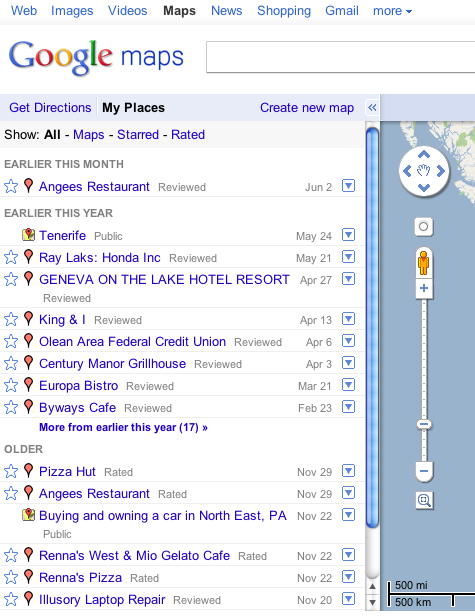Star the Angees Restaurant Reviewed entry
The width and height of the screenshot is (475, 616).
pyautogui.click(x=11, y=186)
